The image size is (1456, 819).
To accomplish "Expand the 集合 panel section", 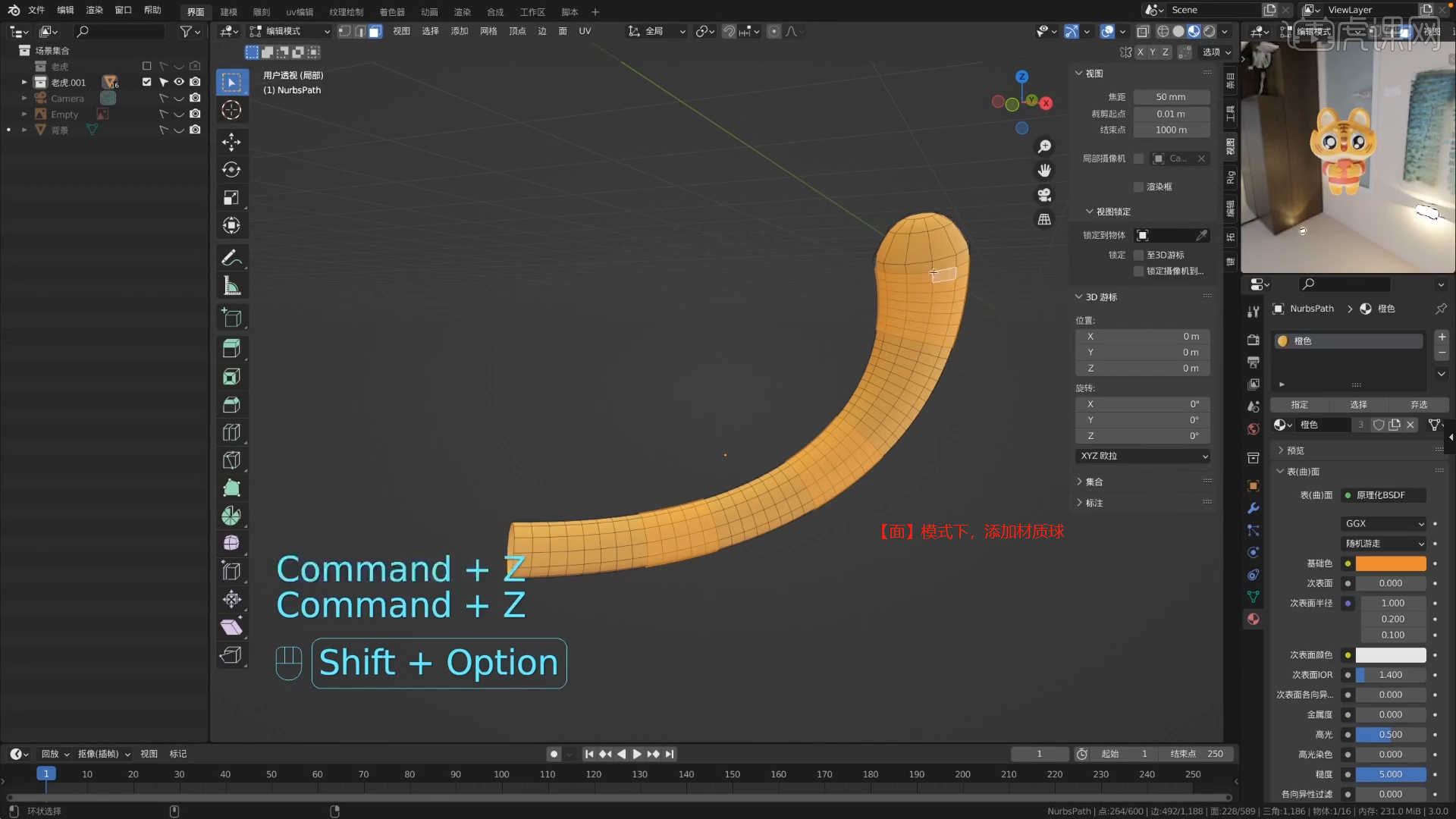I will tap(1094, 482).
